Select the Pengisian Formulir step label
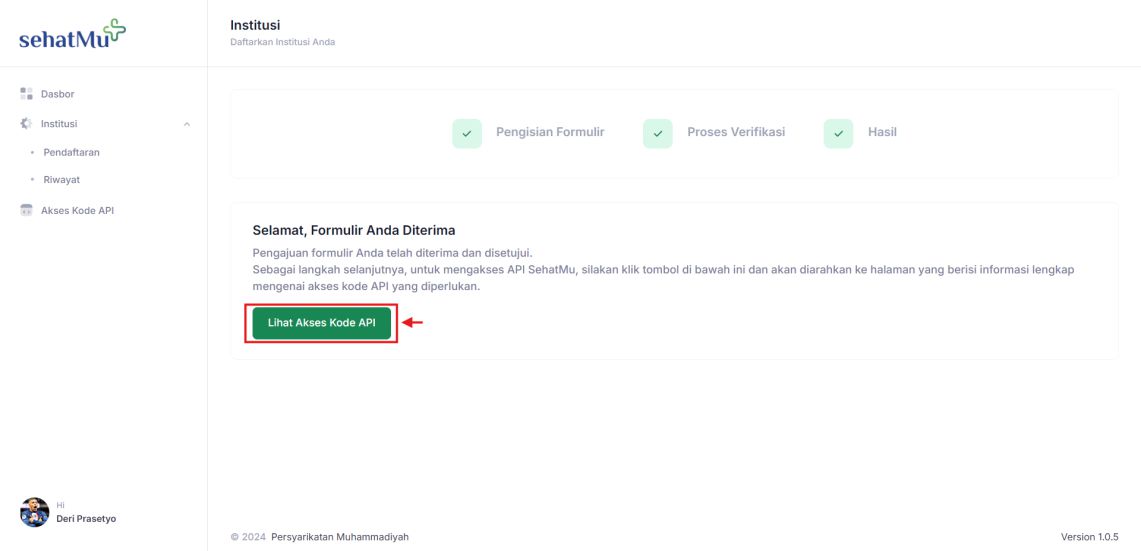Viewport: 1141px width, 551px height. [550, 132]
